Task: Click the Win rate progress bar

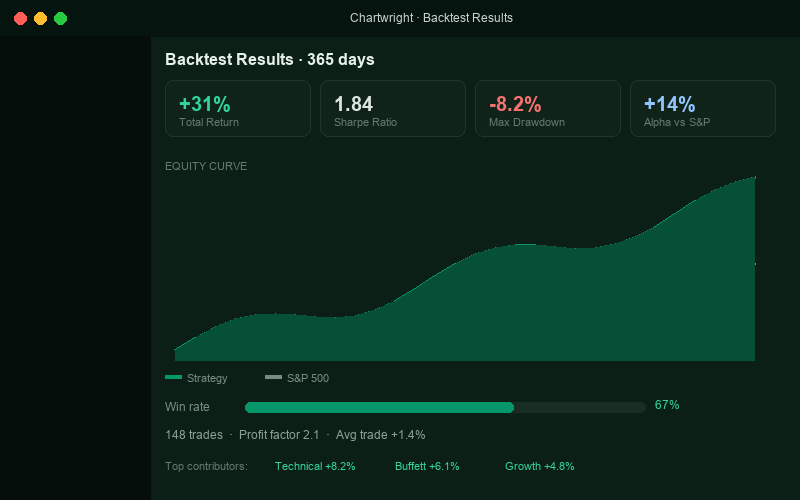Action: click(x=445, y=407)
